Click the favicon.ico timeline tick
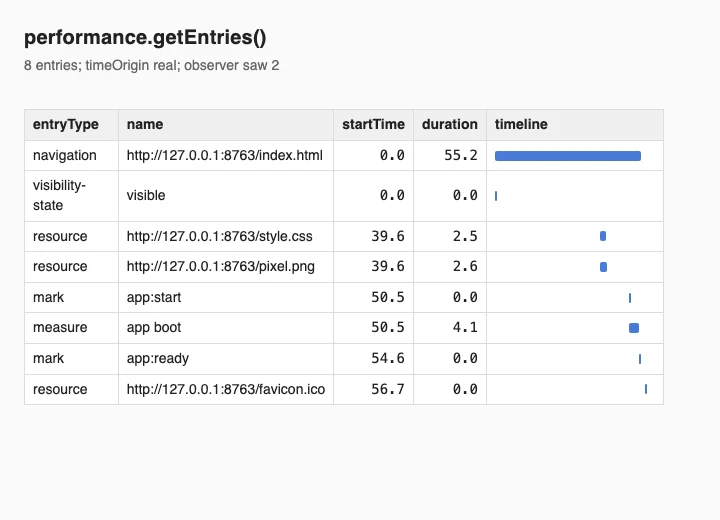This screenshot has width=720, height=520. click(646, 389)
